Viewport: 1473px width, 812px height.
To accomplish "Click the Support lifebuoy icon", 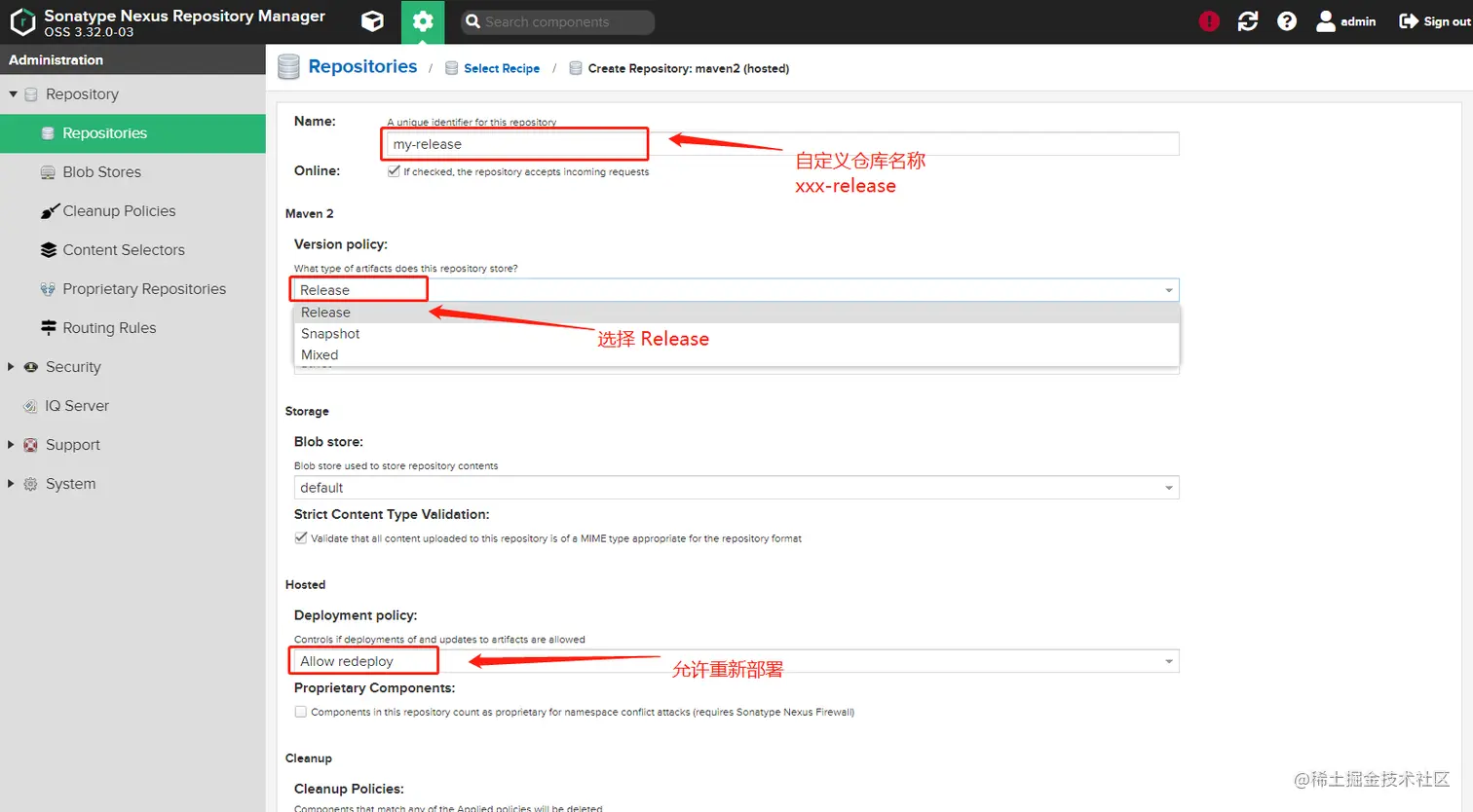I will pyautogui.click(x=30, y=445).
